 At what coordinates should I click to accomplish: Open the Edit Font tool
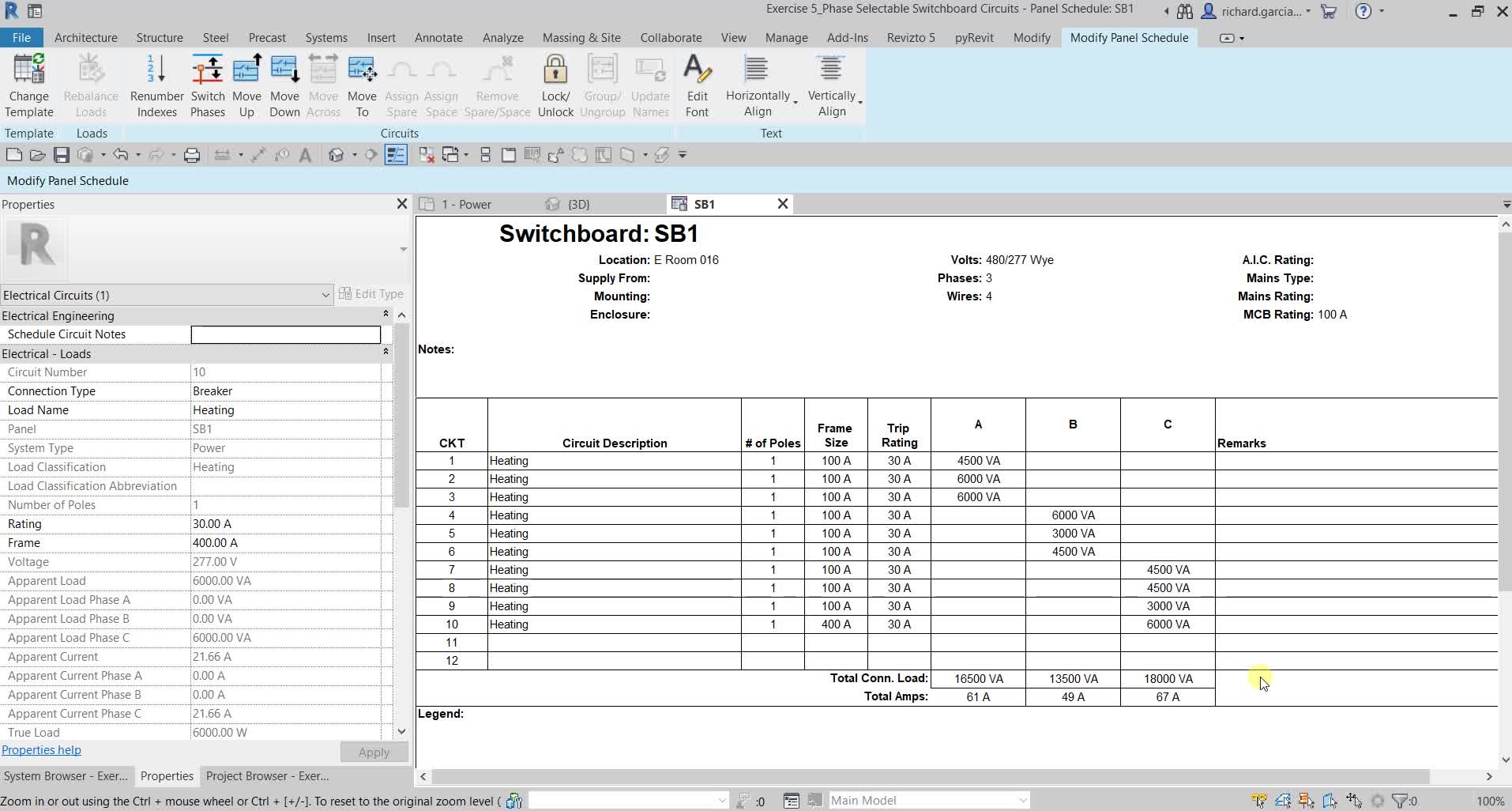click(x=698, y=82)
